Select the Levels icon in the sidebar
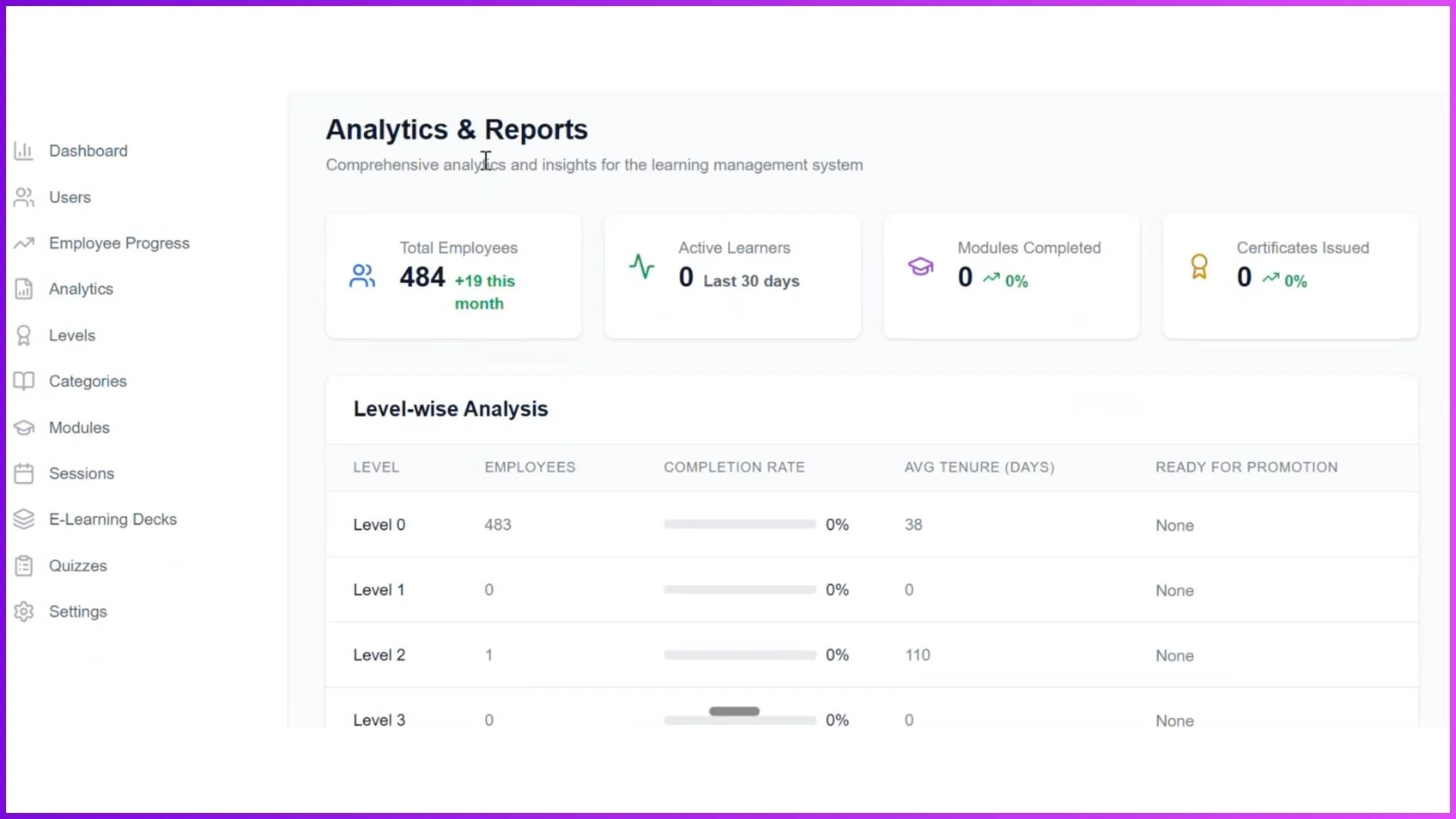 coord(24,334)
